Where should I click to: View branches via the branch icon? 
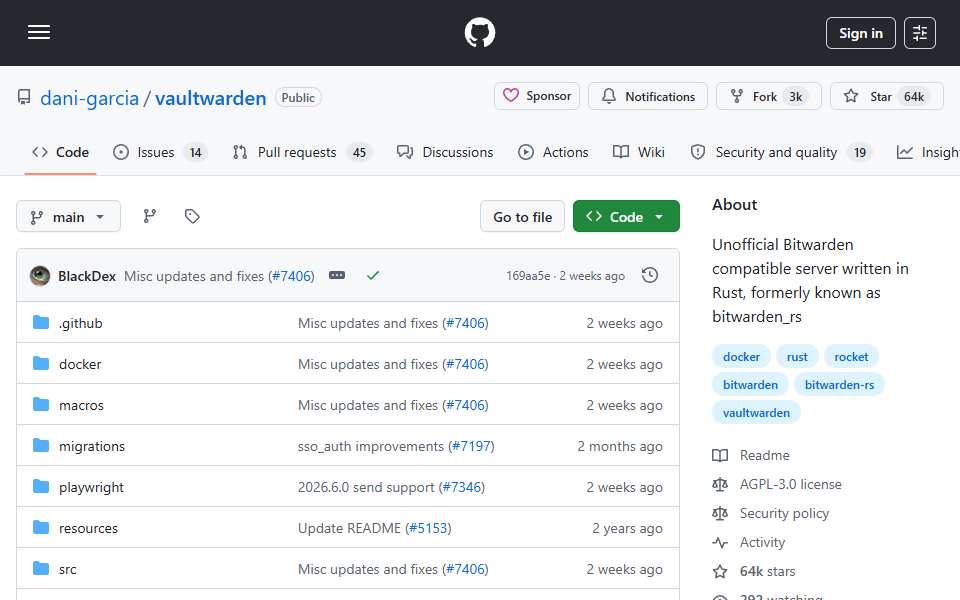pos(150,216)
